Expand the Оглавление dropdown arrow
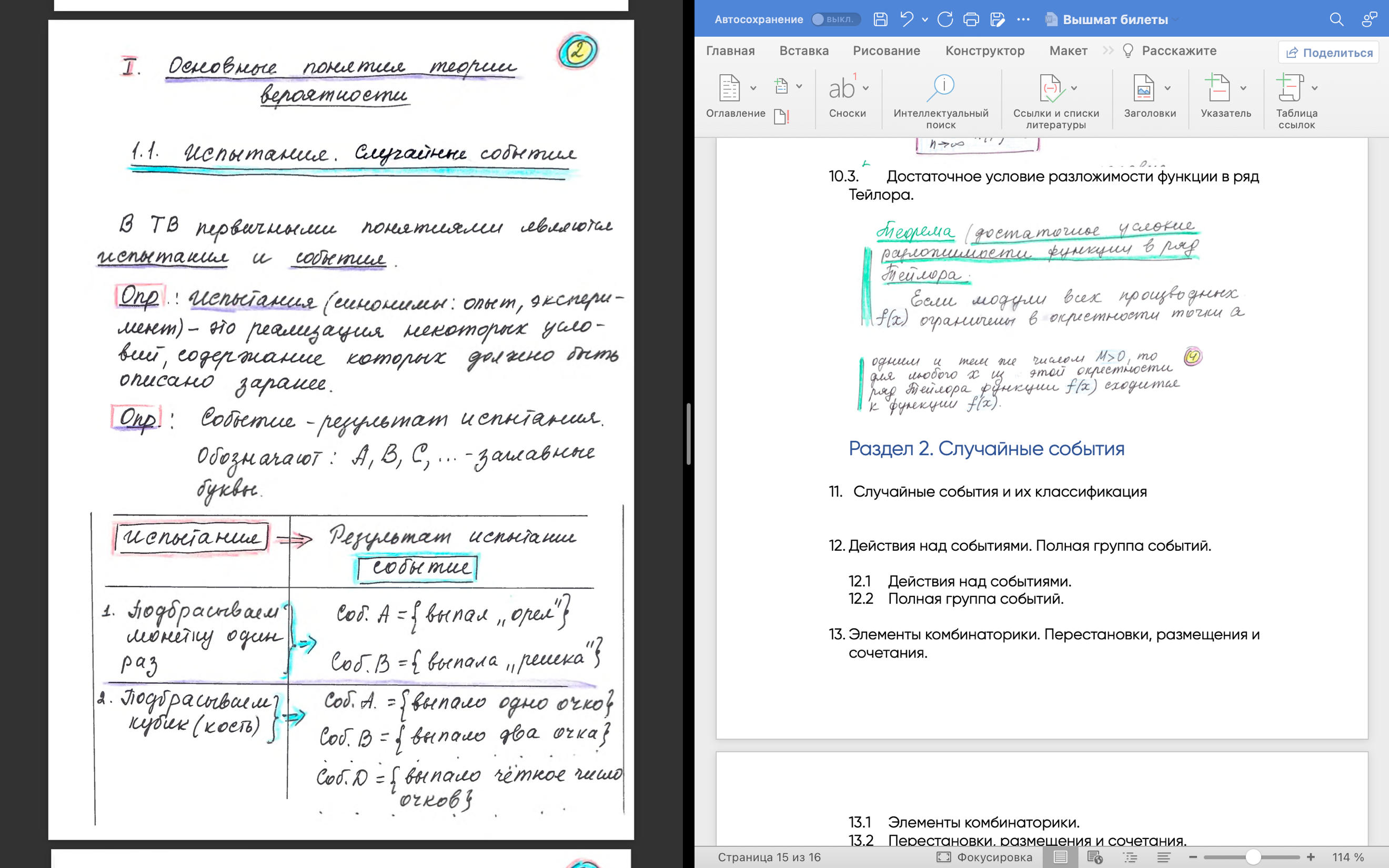 click(753, 88)
